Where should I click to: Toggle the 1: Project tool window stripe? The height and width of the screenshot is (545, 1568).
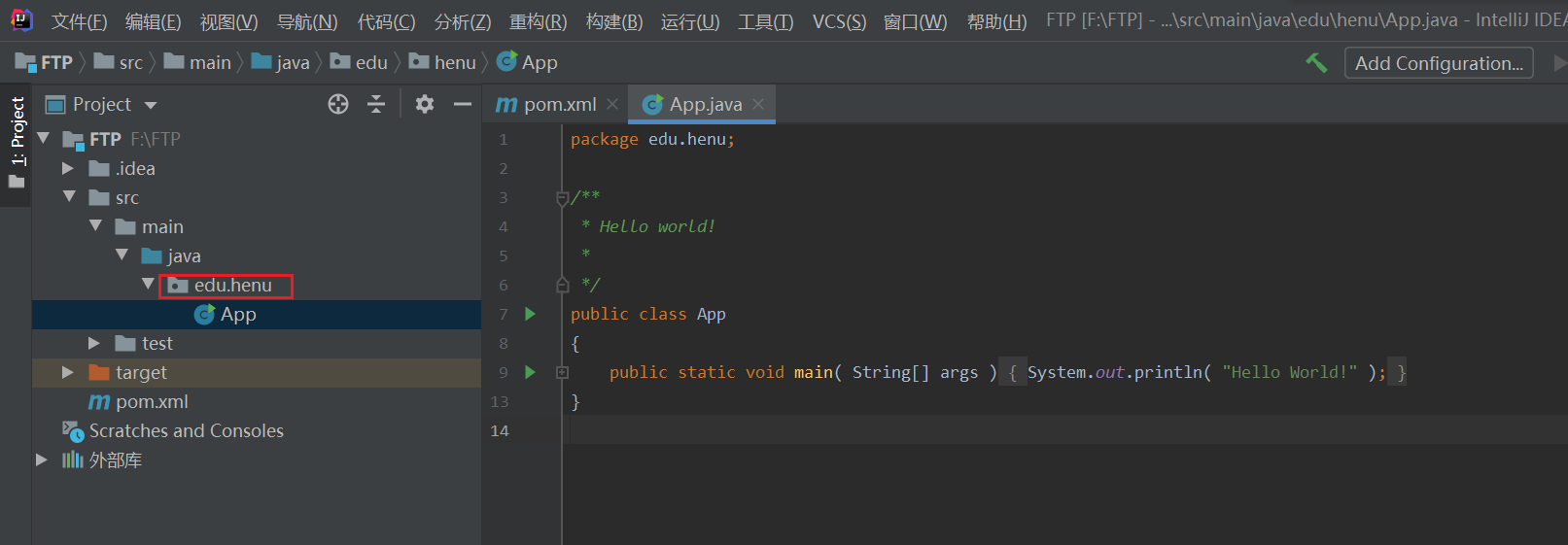[17, 143]
